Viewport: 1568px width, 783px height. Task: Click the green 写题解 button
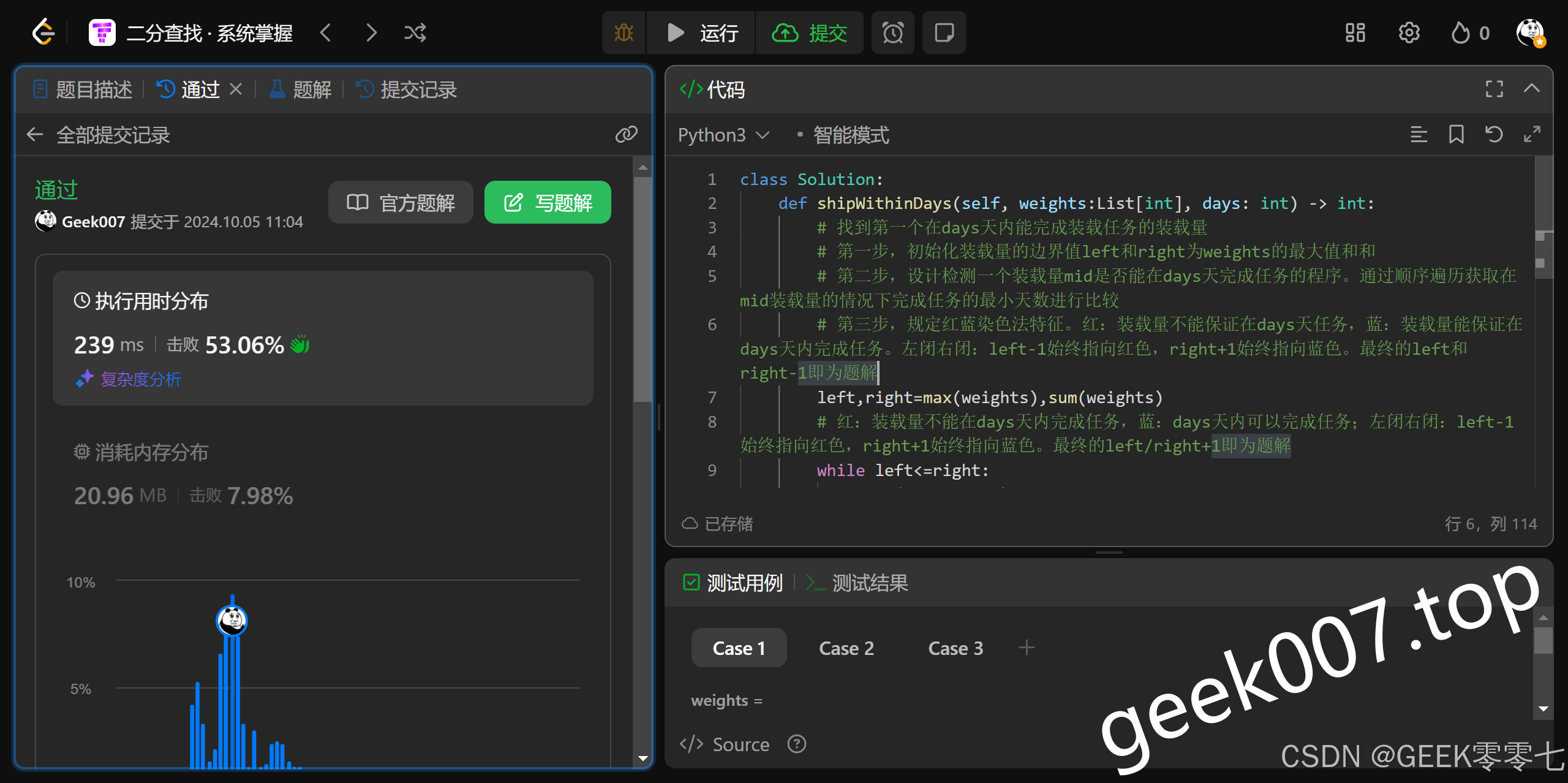547,202
